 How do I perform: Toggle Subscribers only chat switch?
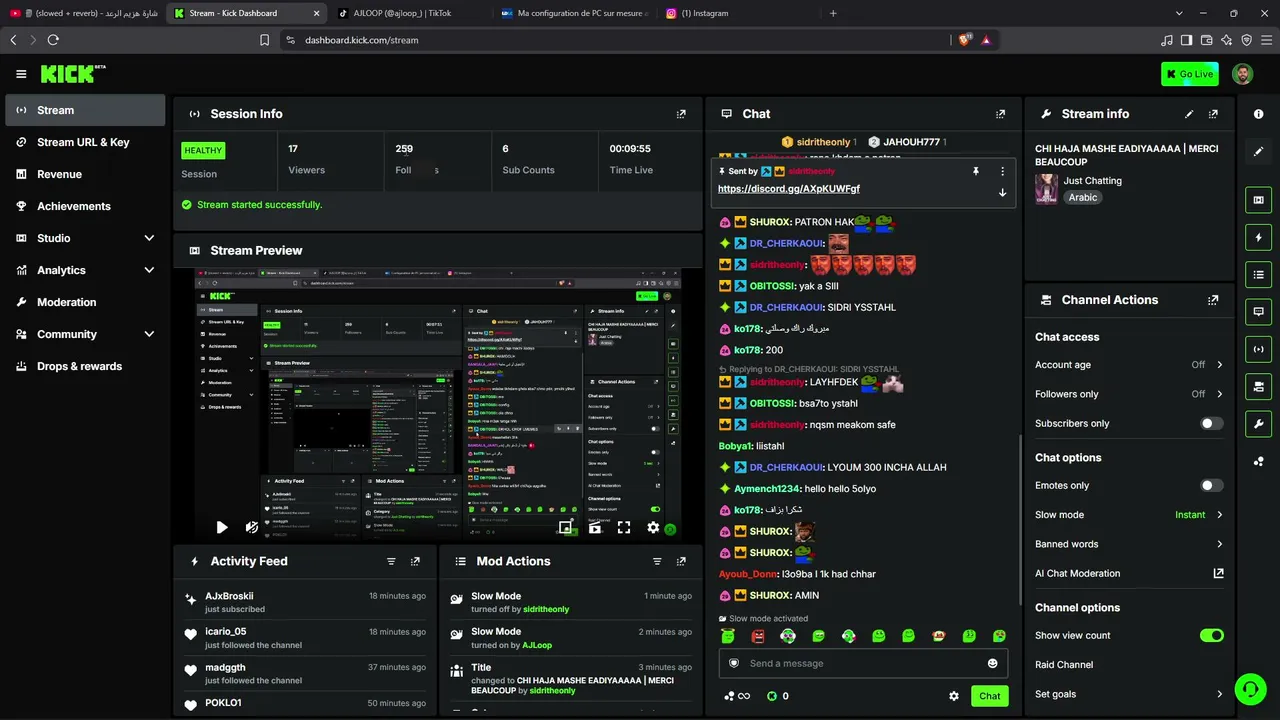tap(1211, 424)
